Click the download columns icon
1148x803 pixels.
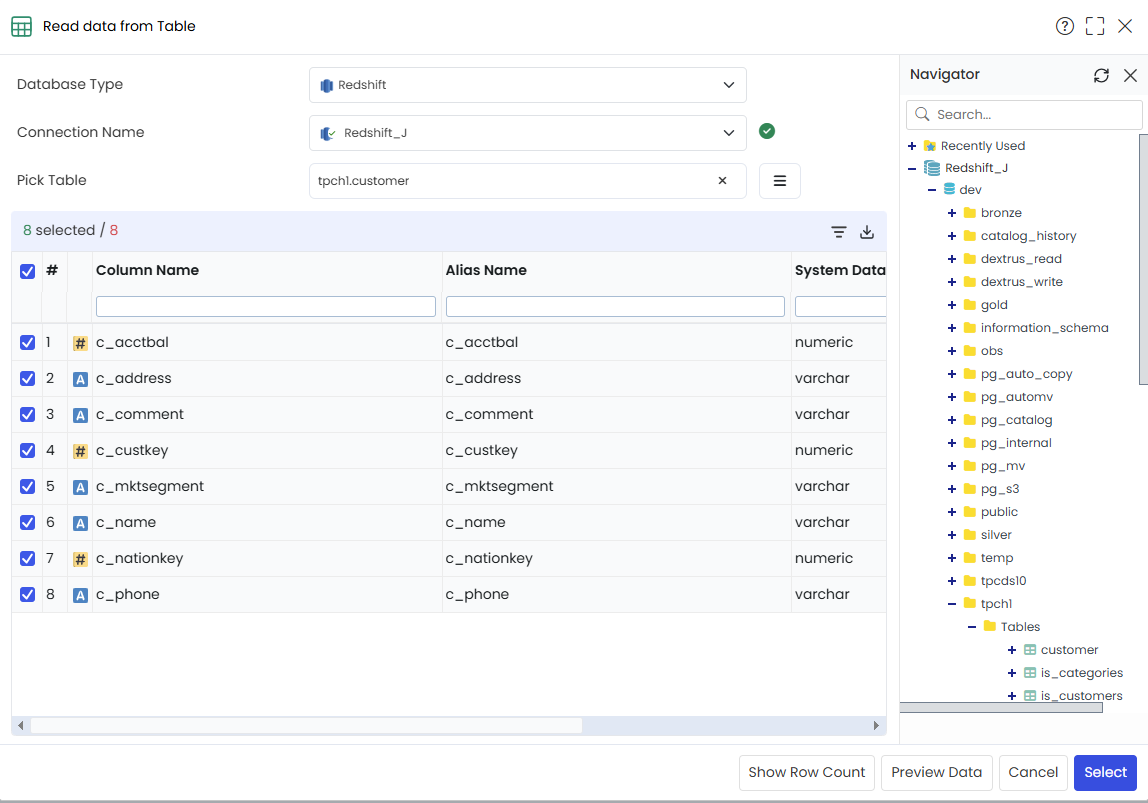(x=867, y=232)
